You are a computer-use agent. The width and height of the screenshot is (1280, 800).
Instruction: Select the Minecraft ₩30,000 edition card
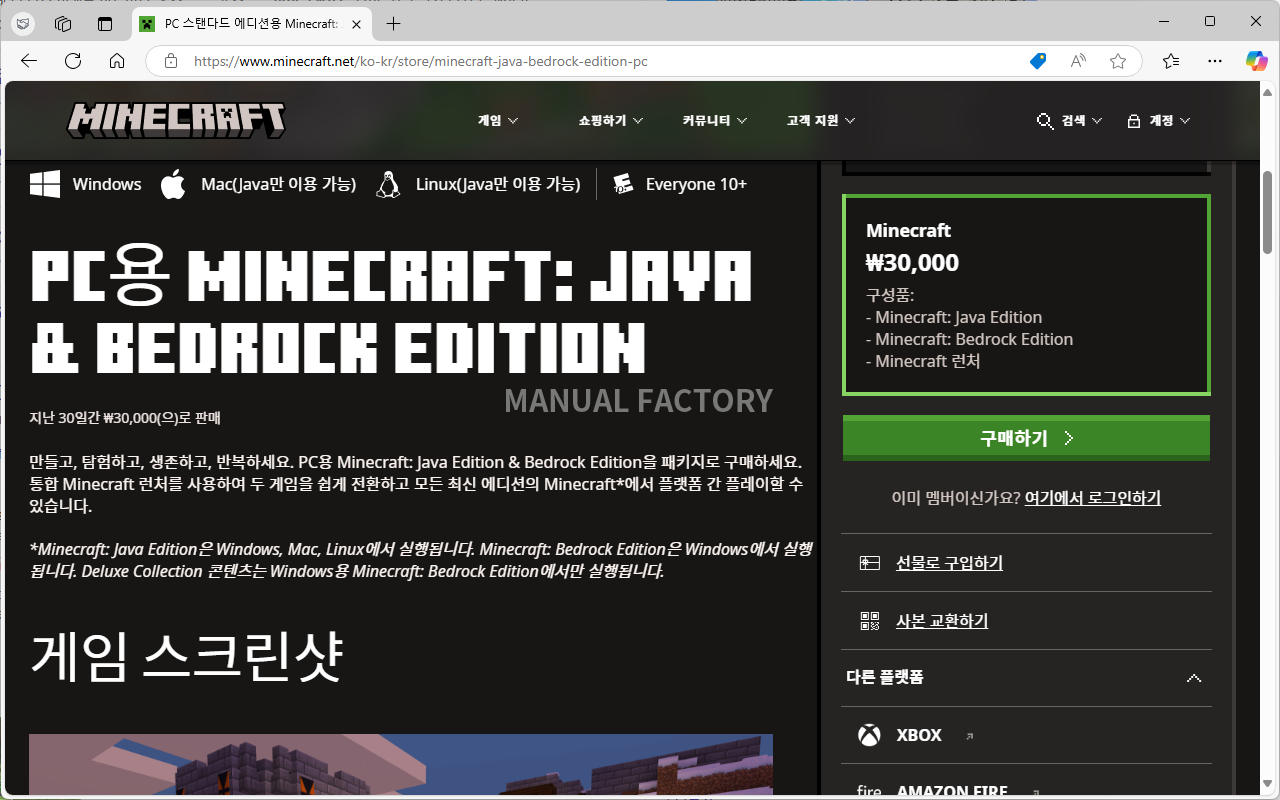click(x=1026, y=295)
